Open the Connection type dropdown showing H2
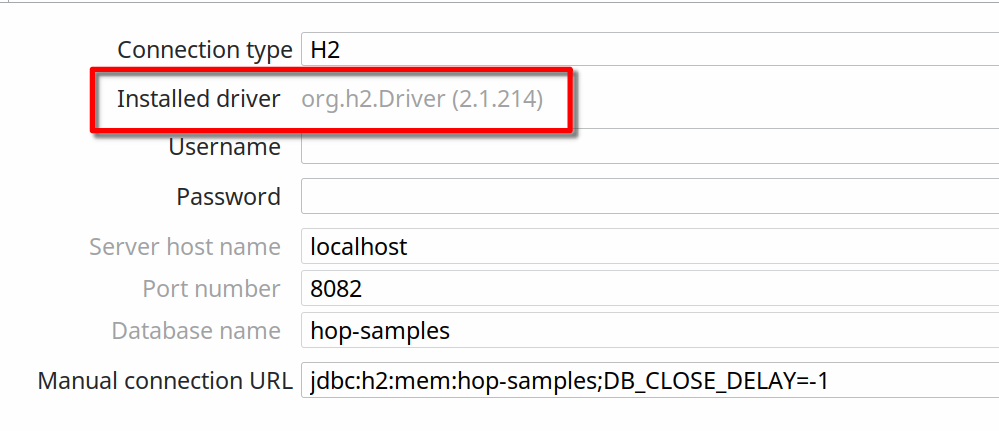Screen dimensions: 999x431 click(x=650, y=49)
